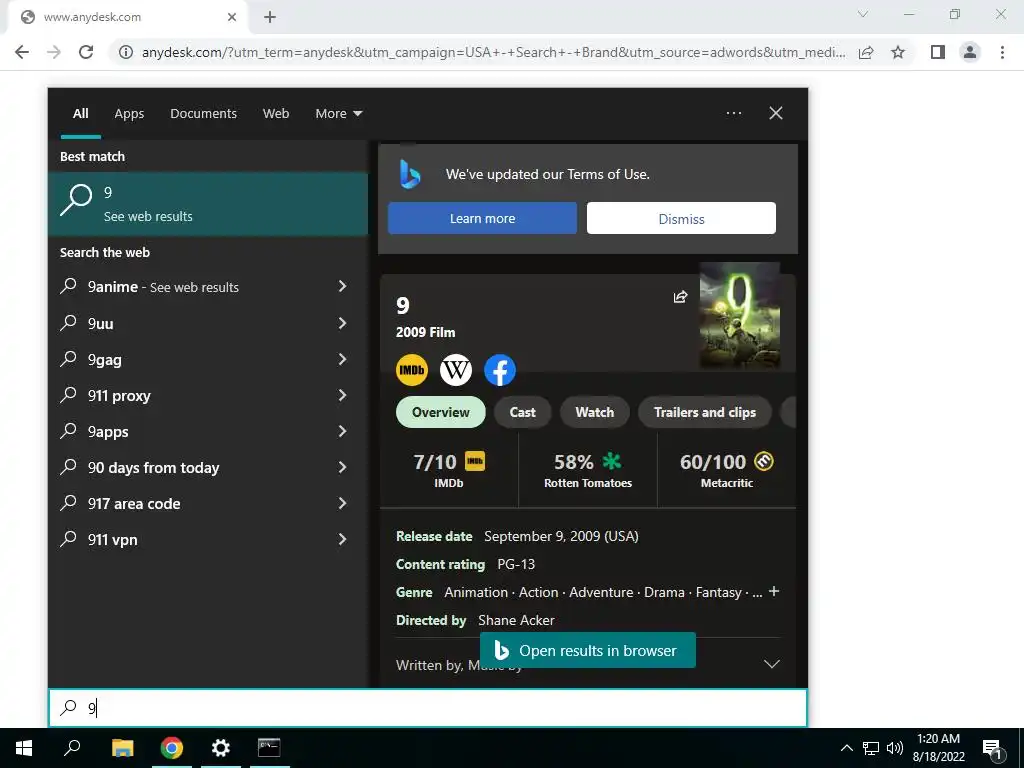Viewport: 1024px width, 768px height.
Task: Expand the 9apps suggestion arrow
Action: (x=342, y=431)
